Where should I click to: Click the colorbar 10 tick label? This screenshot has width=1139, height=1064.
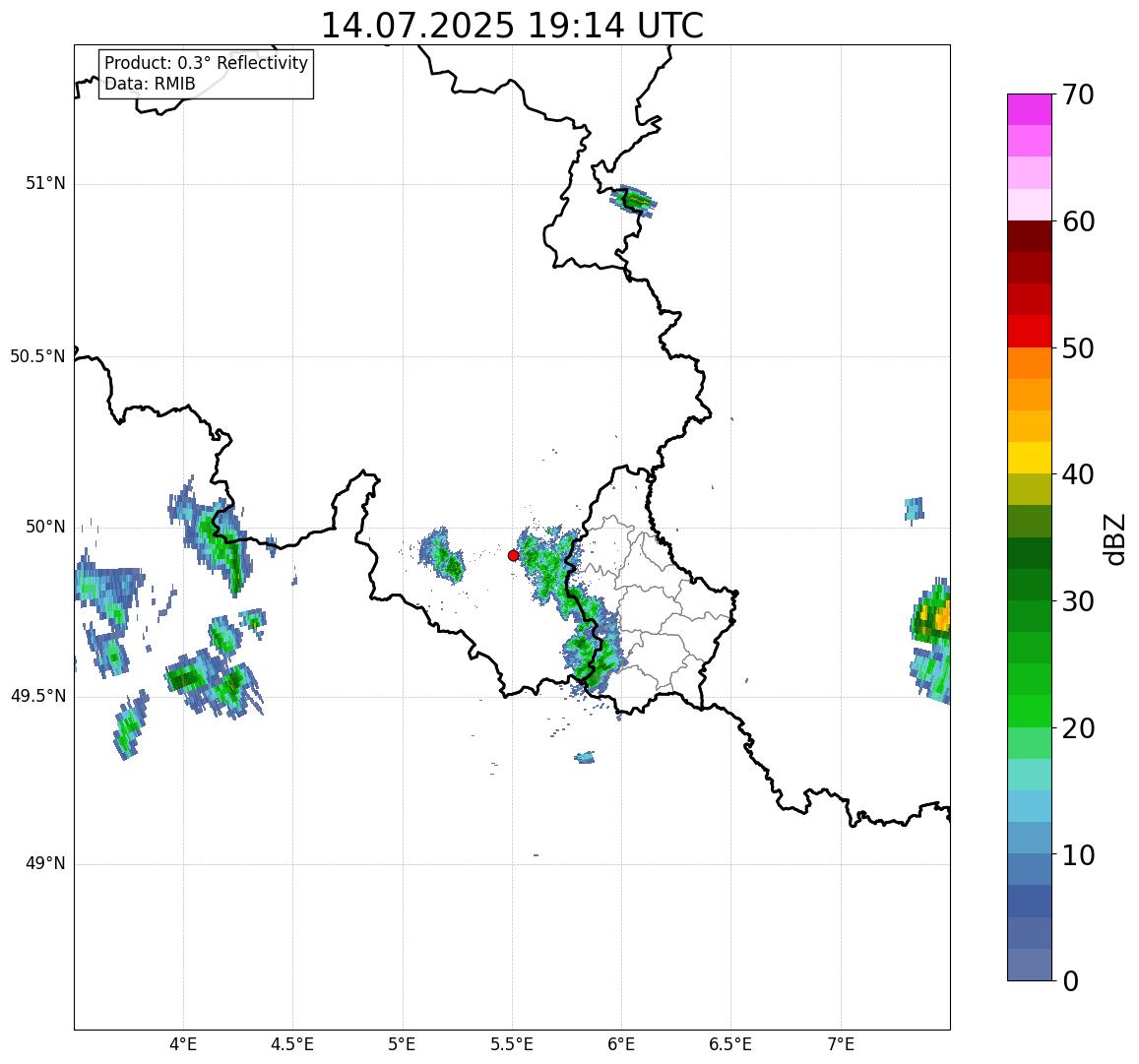(x=1078, y=854)
